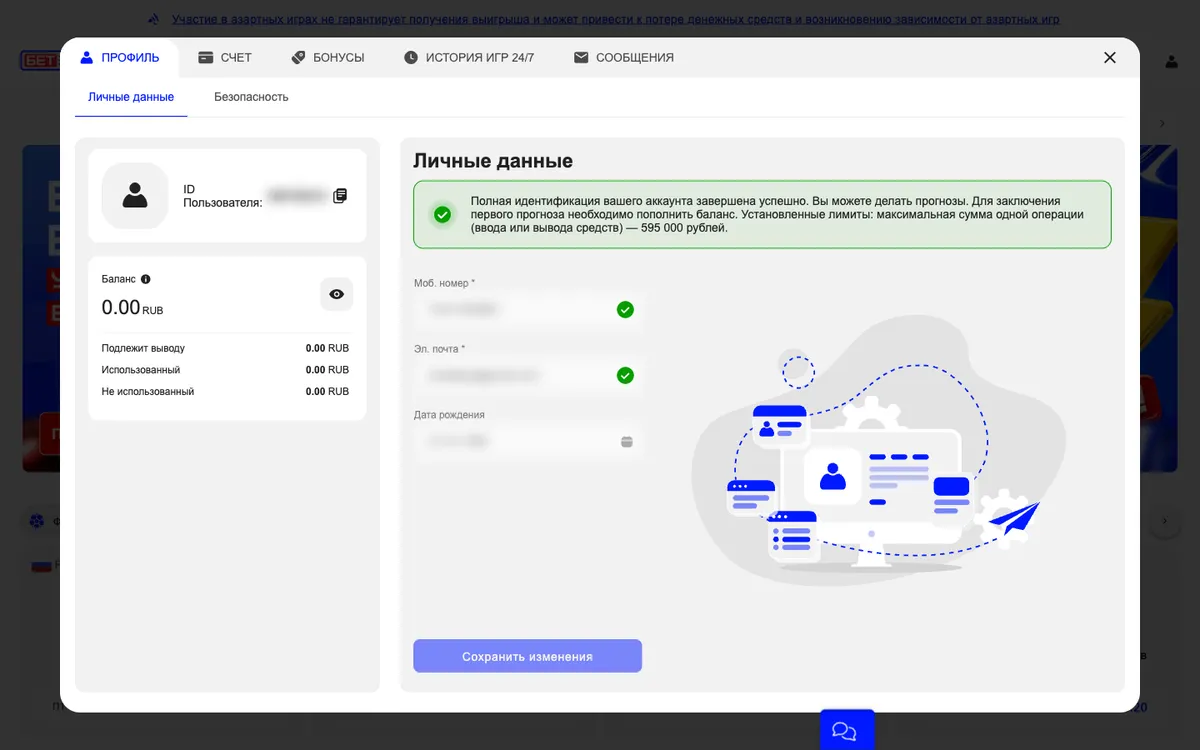Open ИСТОРИЯ ИГР 24/7 tab
The width and height of the screenshot is (1200, 750).
469,58
